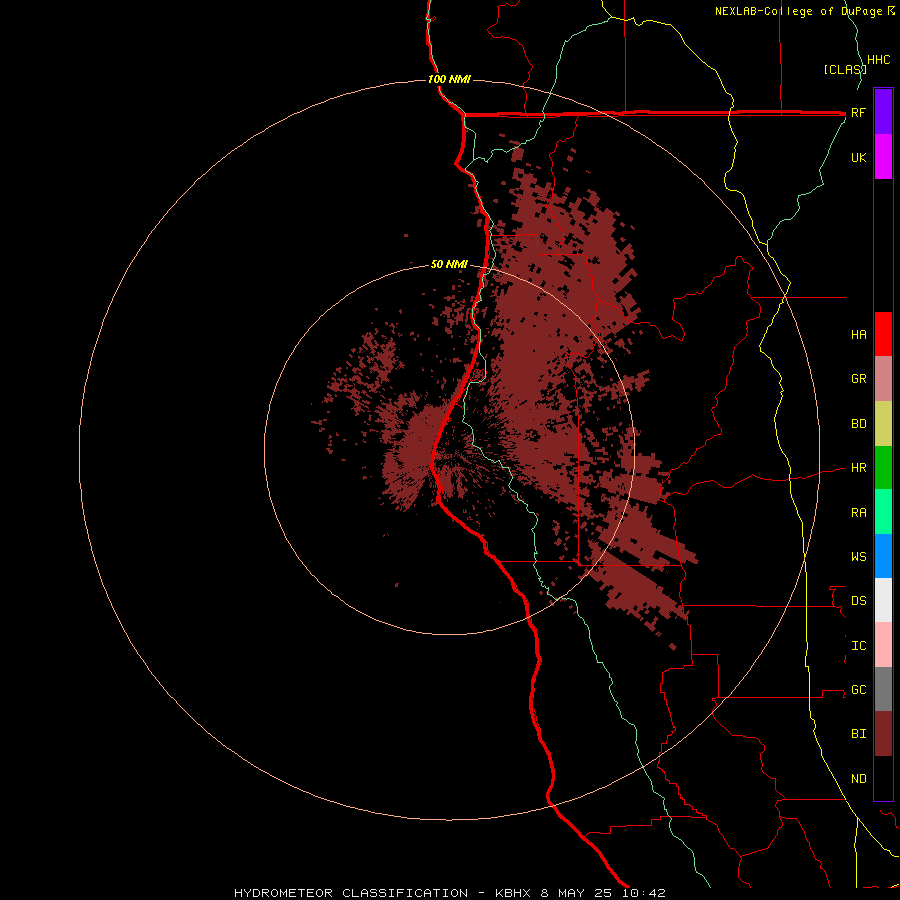Click the GC gray legend swatch
The width and height of the screenshot is (900, 900).
tap(883, 689)
